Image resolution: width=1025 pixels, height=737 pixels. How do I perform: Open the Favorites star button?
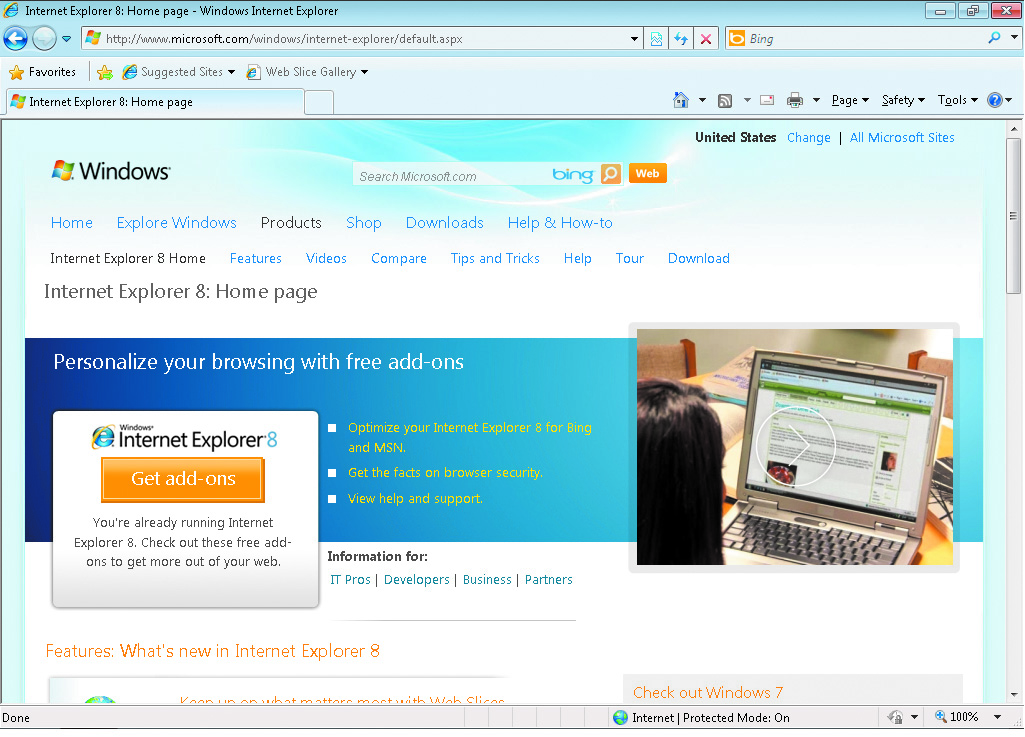pyautogui.click(x=43, y=72)
